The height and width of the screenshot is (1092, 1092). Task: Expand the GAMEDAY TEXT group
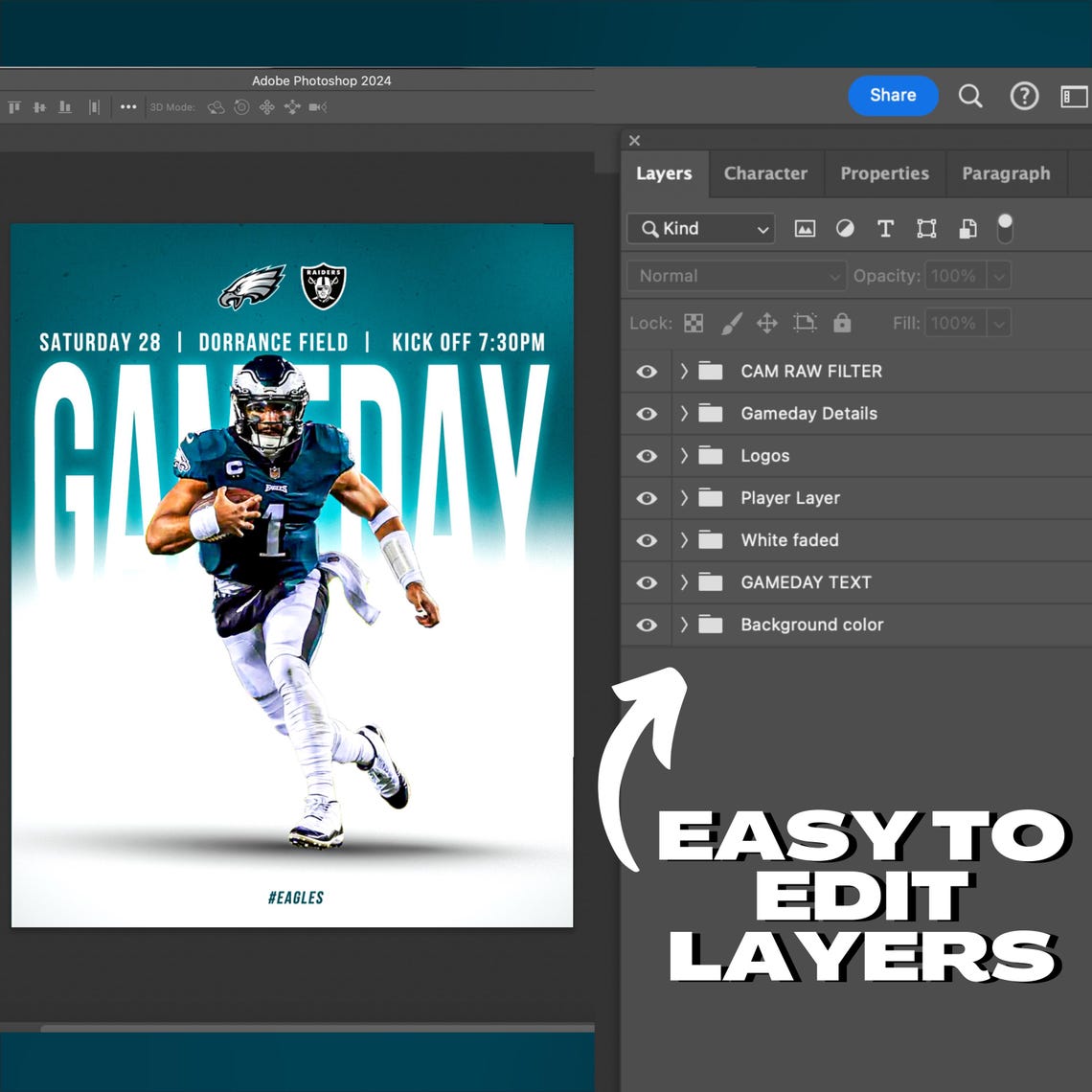click(x=683, y=582)
